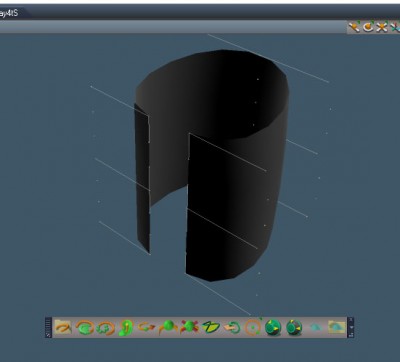The width and height of the screenshot is (400, 362).
Task: Open the bottom toolbar's right-edge arrow menu
Action: point(351,327)
